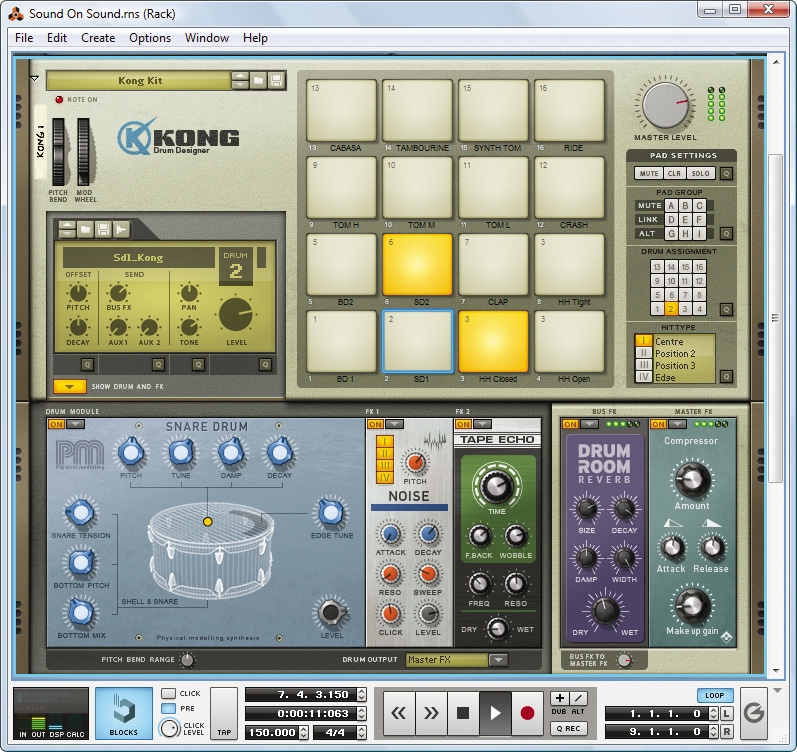Enable the metronome CLICK checkbox
Image resolution: width=797 pixels, height=752 pixels.
[x=168, y=693]
